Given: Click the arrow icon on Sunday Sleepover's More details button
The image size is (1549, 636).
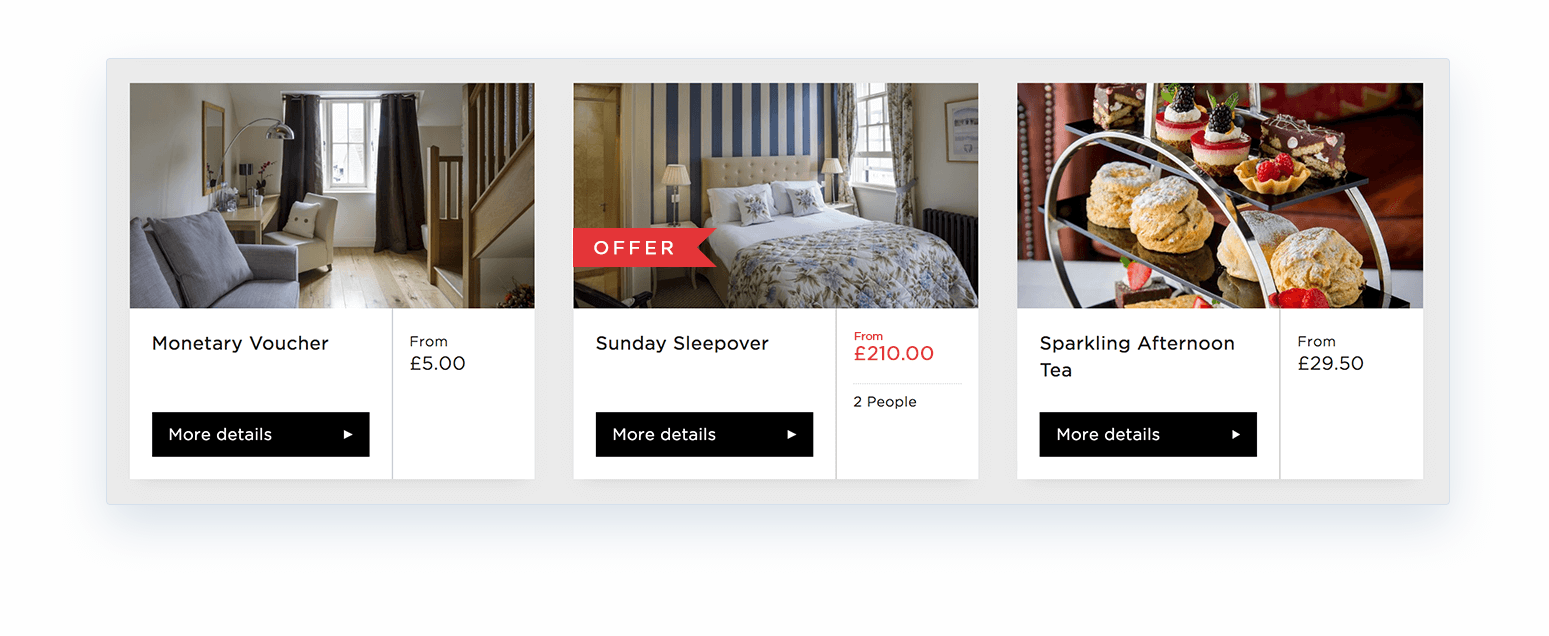Looking at the screenshot, I should click(791, 434).
